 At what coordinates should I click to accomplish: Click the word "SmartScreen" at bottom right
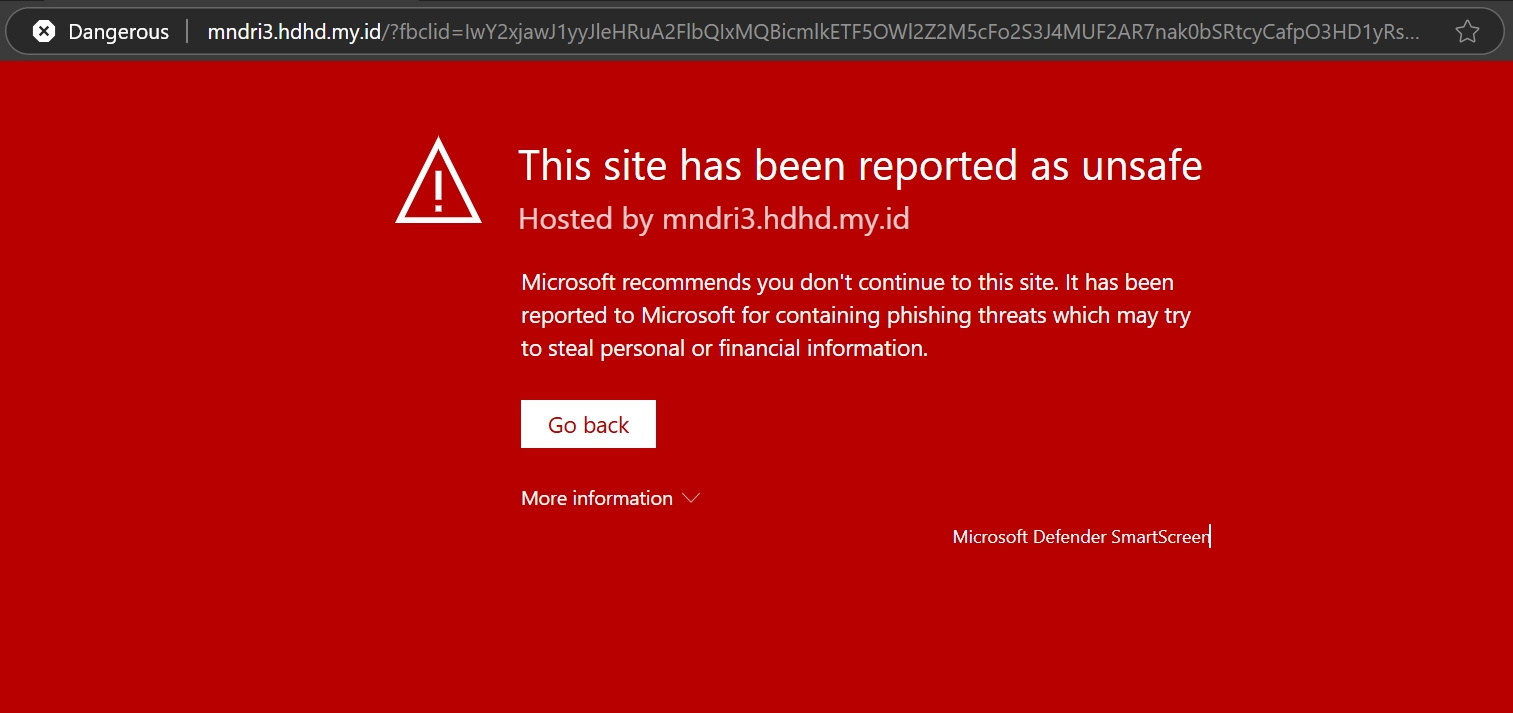[1160, 537]
